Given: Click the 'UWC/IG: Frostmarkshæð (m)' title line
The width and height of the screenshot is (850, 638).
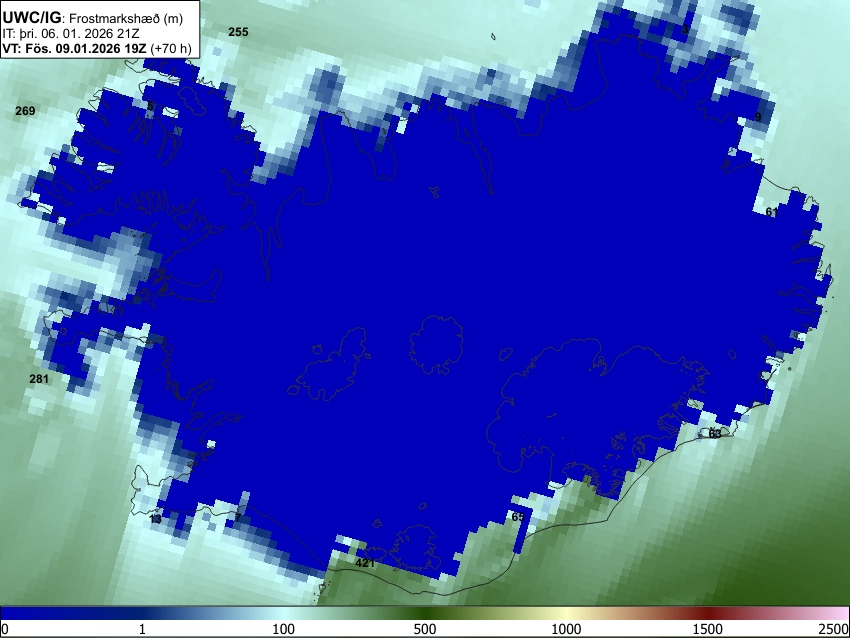Looking at the screenshot, I should tap(93, 18).
